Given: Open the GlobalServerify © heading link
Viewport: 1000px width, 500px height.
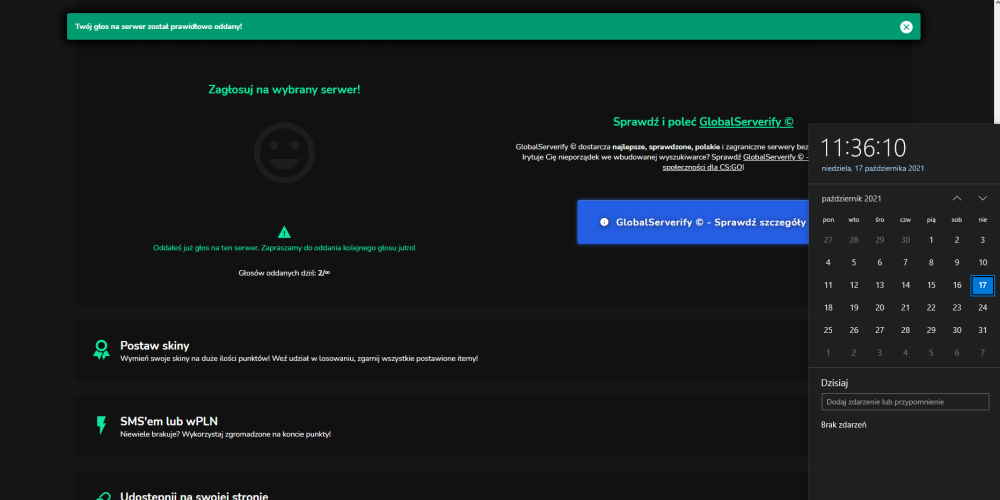Looking at the screenshot, I should (746, 122).
